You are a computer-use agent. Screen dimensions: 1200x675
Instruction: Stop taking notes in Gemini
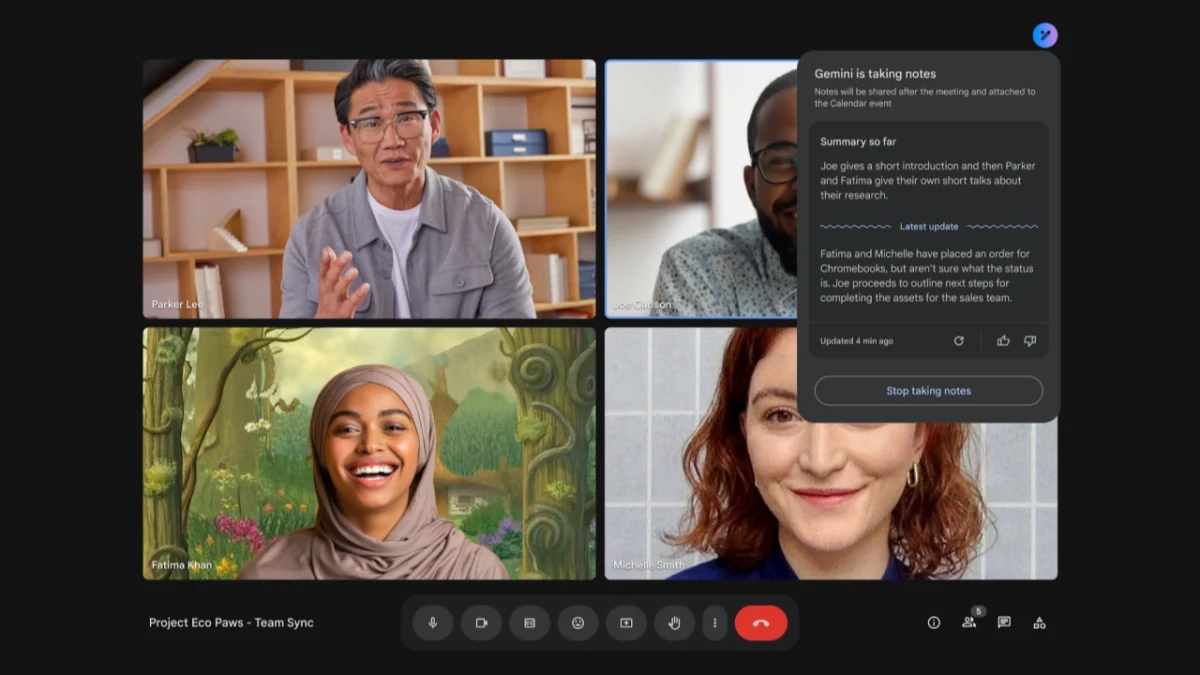pyautogui.click(x=928, y=390)
